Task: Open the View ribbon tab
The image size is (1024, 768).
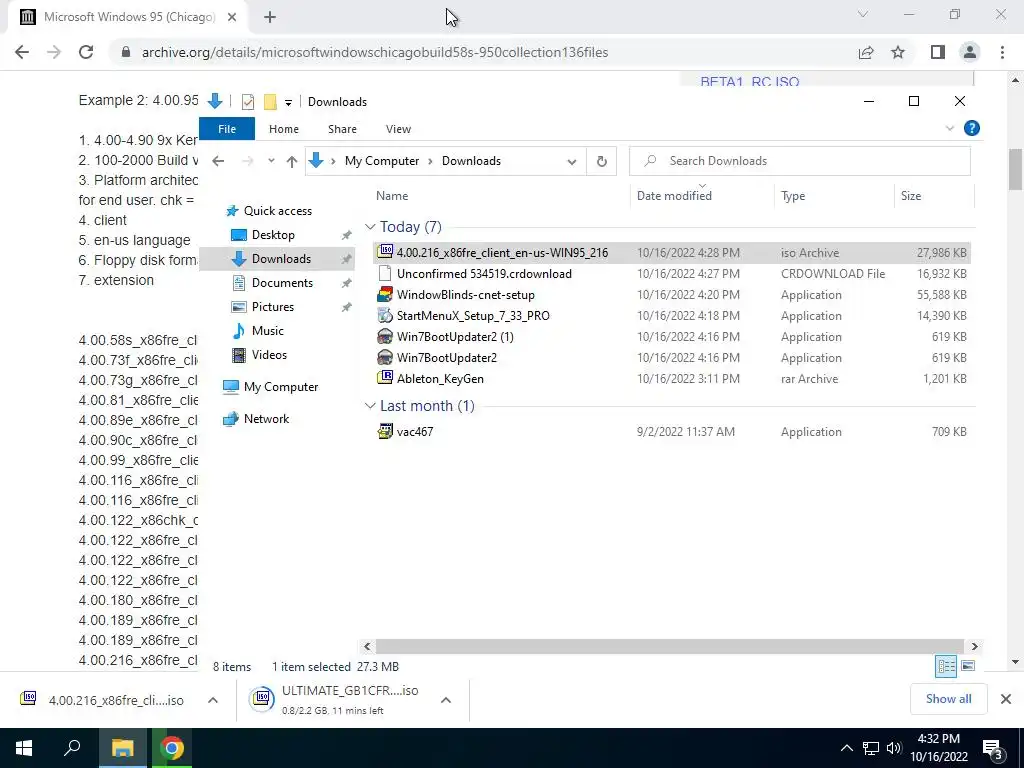Action: (398, 129)
